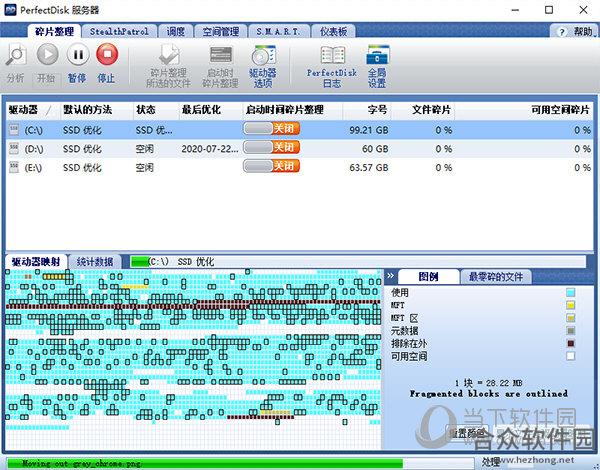Click the 使用 (used) cyan color swatch
The height and width of the screenshot is (470, 600).
click(x=570, y=293)
